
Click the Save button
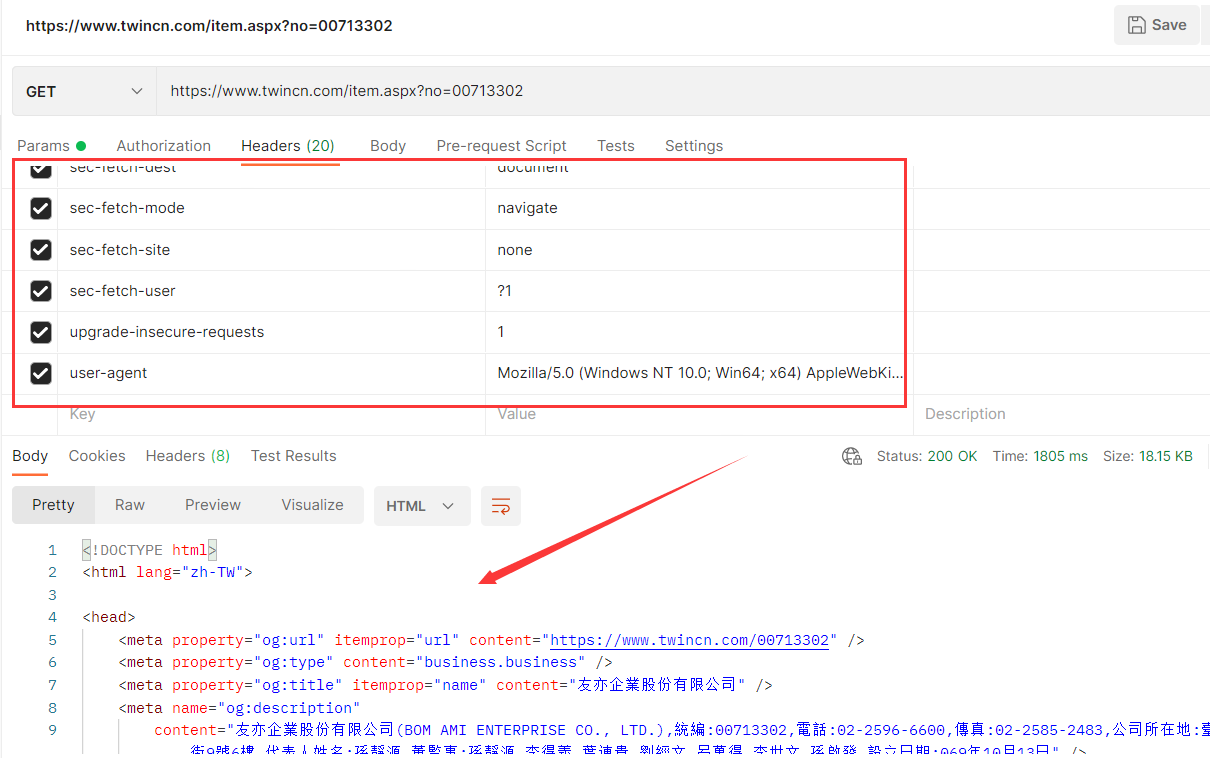point(1156,25)
